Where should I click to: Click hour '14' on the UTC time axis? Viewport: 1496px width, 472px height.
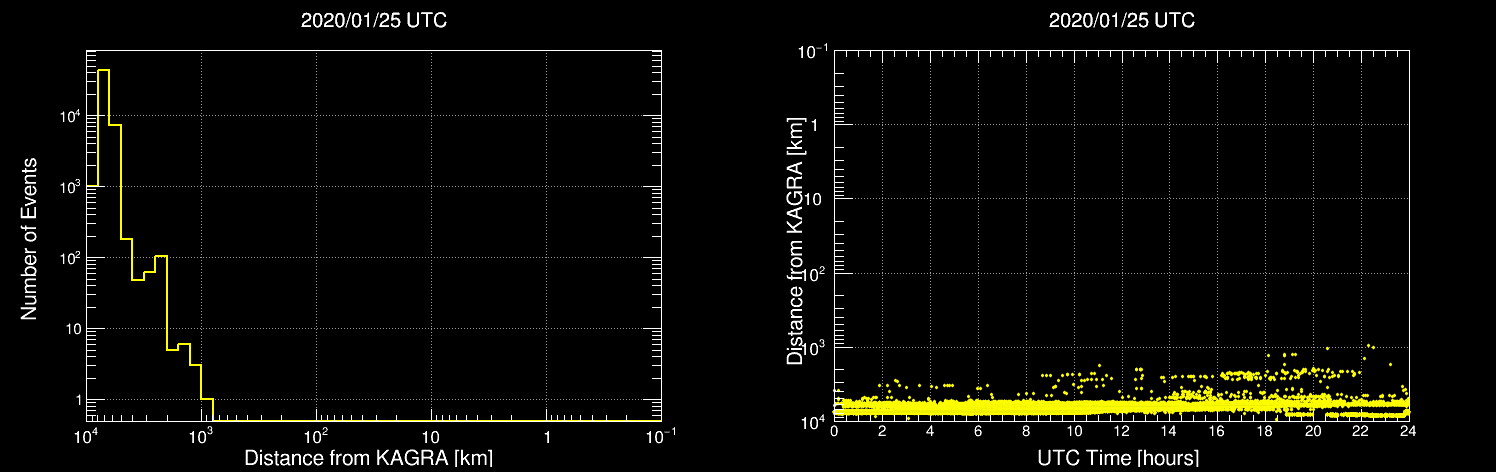[1169, 433]
